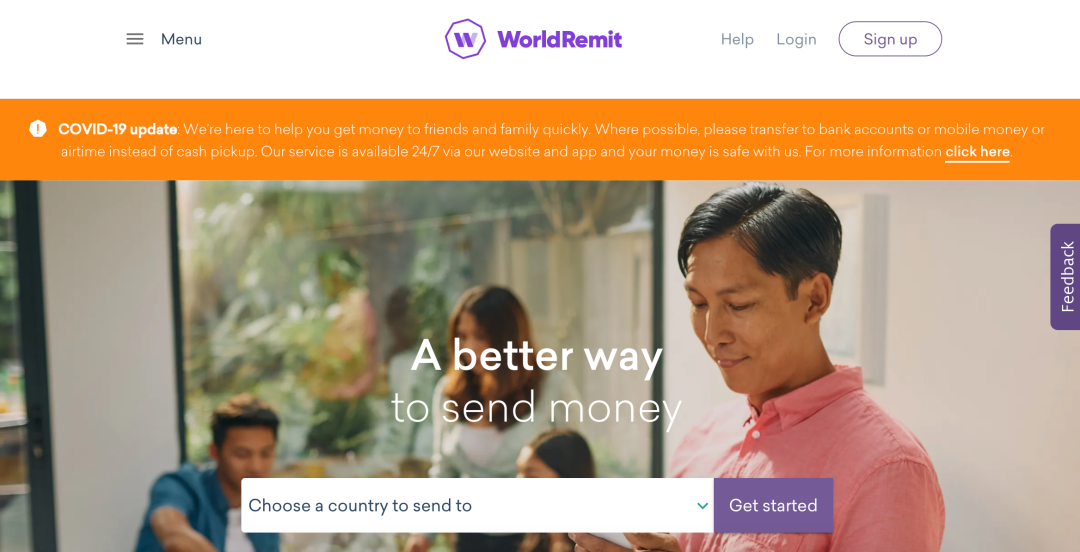Image resolution: width=1080 pixels, height=552 pixels.
Task: Click the orange COVID-19 notification banner
Action: point(540,140)
